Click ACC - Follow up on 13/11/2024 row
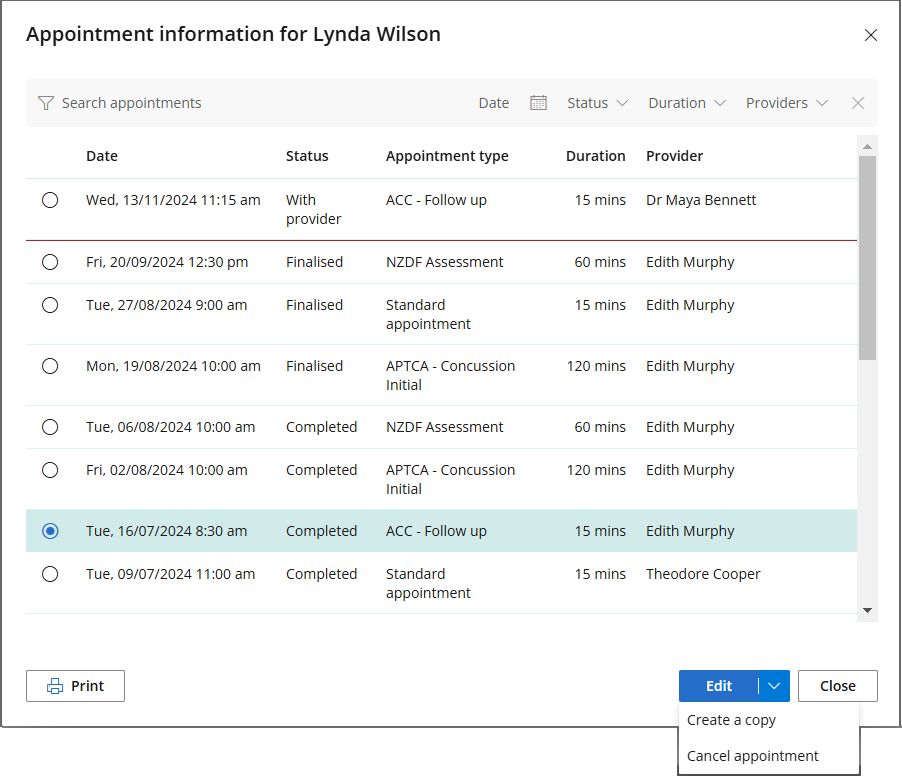 pyautogui.click(x=436, y=200)
